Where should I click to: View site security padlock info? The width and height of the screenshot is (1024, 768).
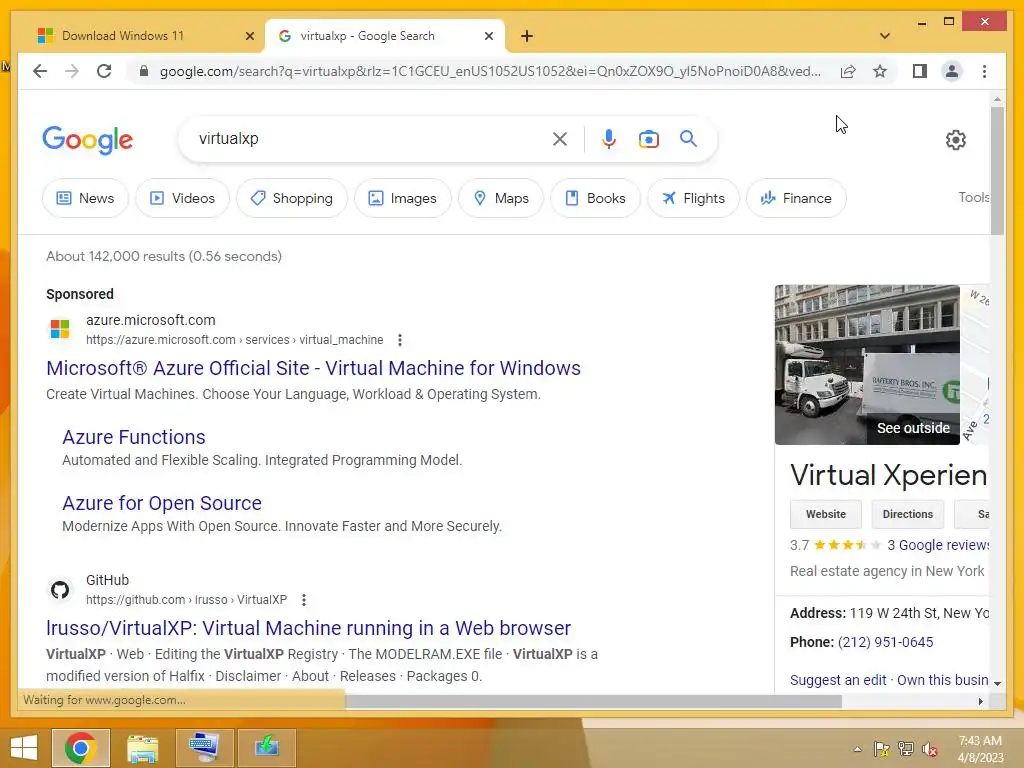click(144, 71)
